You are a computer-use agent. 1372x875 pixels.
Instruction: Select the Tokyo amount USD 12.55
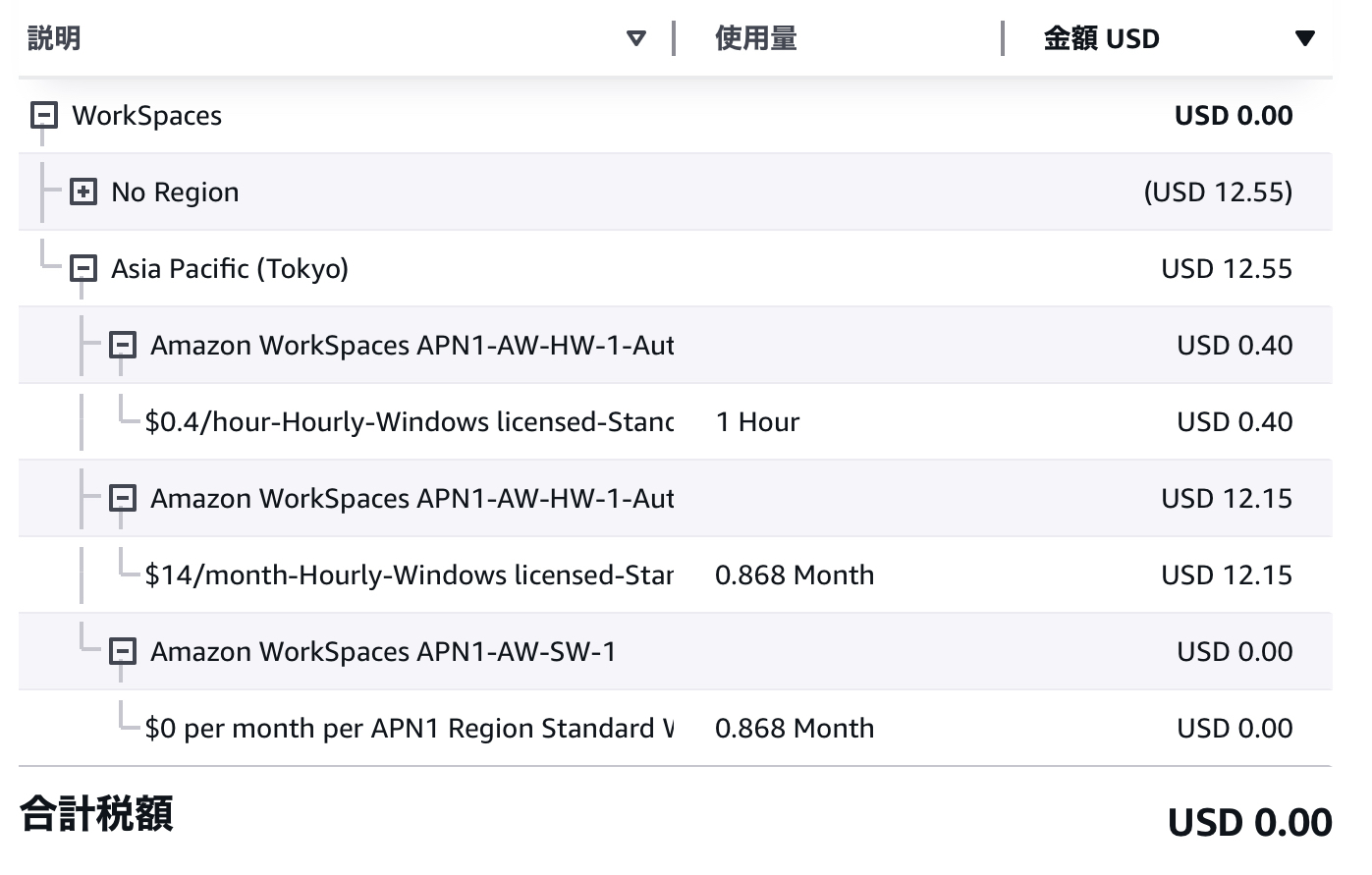pyautogui.click(x=1227, y=269)
